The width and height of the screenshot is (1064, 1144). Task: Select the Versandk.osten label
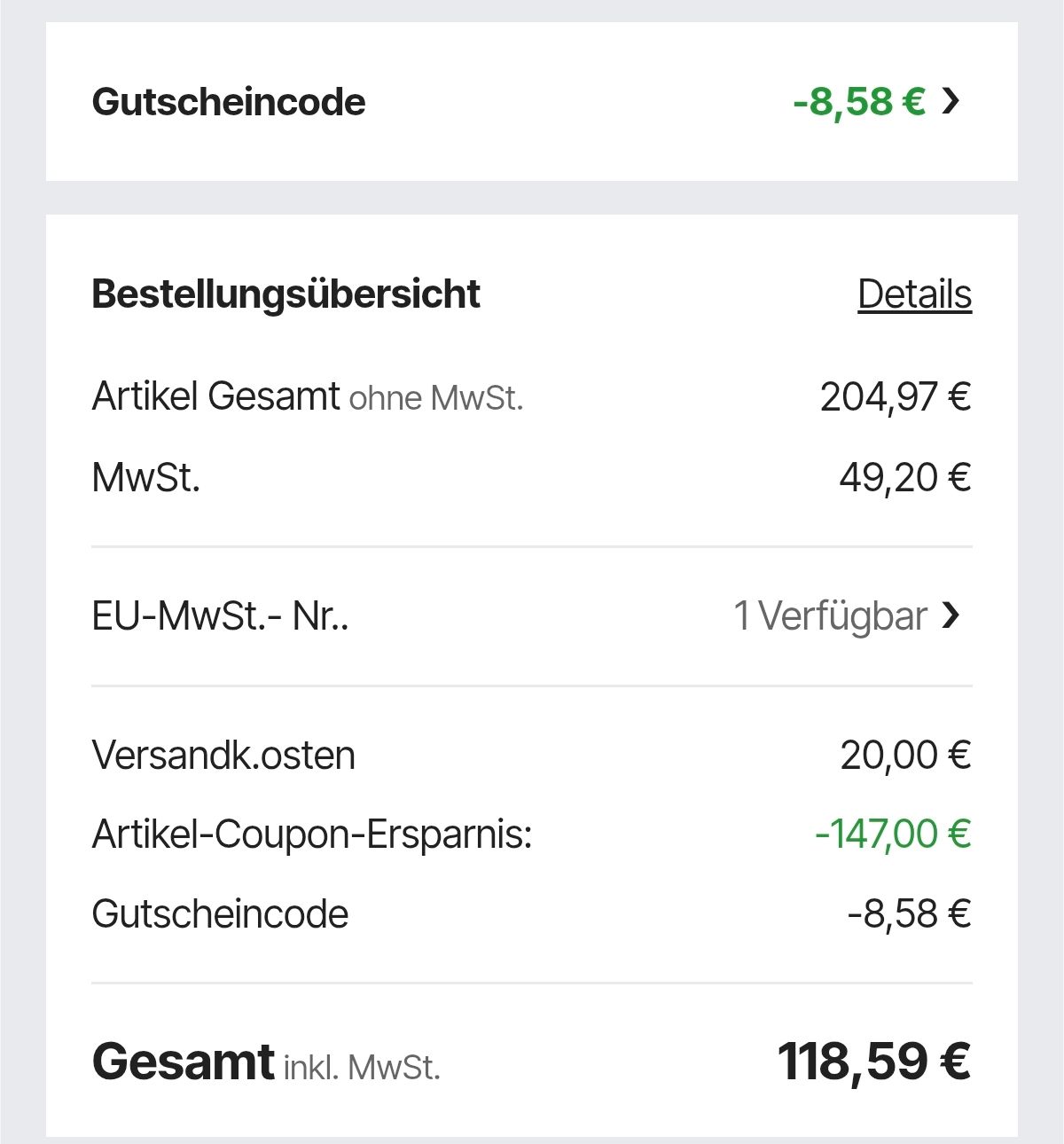click(x=223, y=756)
